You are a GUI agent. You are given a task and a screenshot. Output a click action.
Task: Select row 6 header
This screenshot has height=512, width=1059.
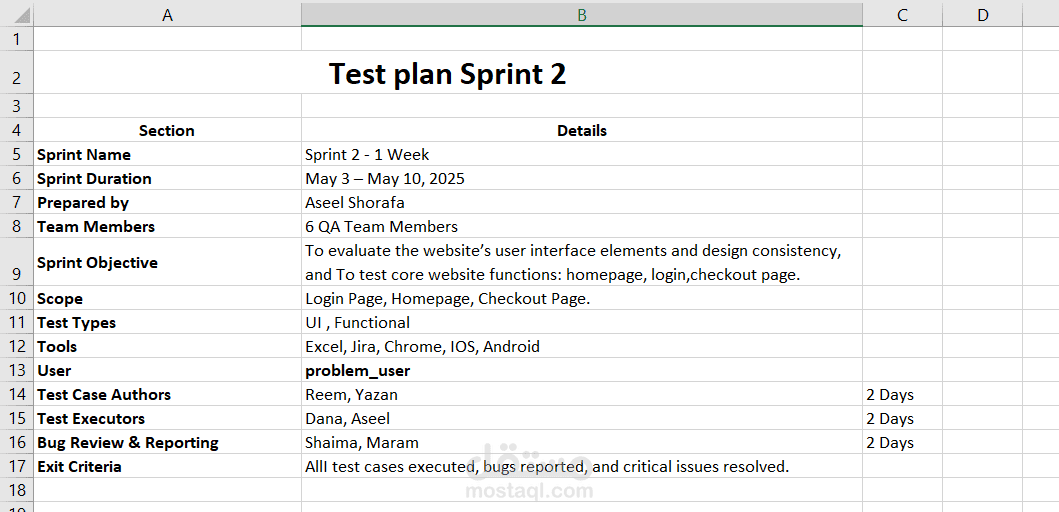(17, 178)
